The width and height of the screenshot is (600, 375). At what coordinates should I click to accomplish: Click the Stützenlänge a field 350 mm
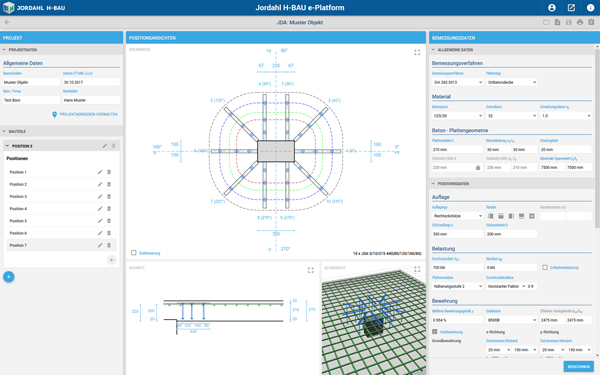(458, 234)
